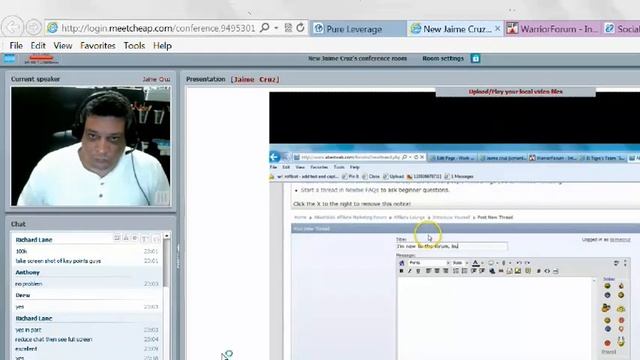This screenshot has height=360, width=640.
Task: Open the Favorites menu in the outer browser
Action: click(98, 46)
